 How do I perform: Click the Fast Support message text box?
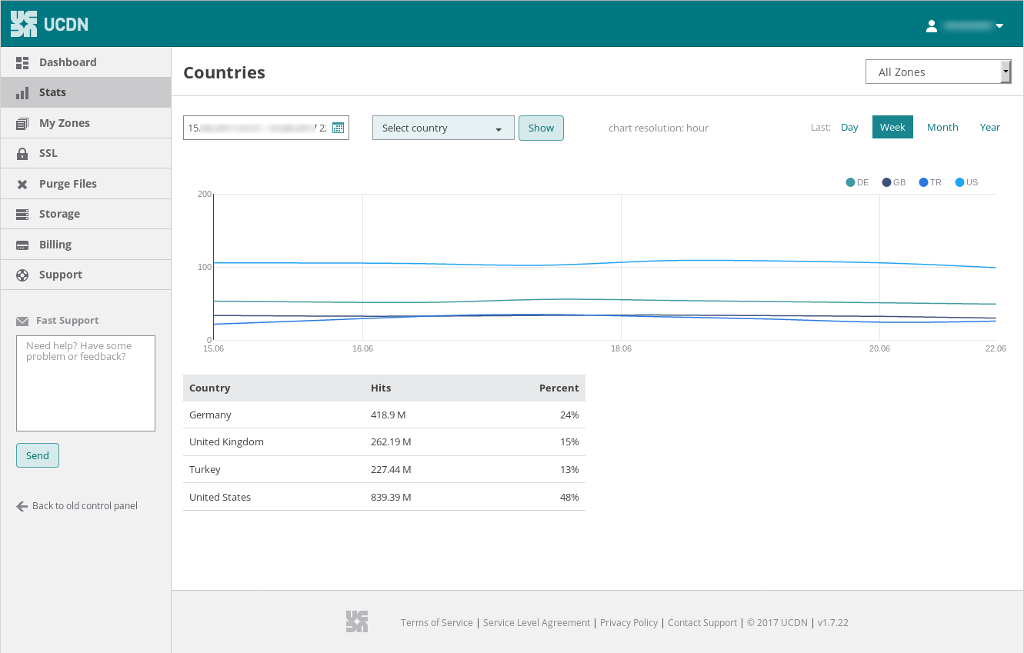pos(86,383)
